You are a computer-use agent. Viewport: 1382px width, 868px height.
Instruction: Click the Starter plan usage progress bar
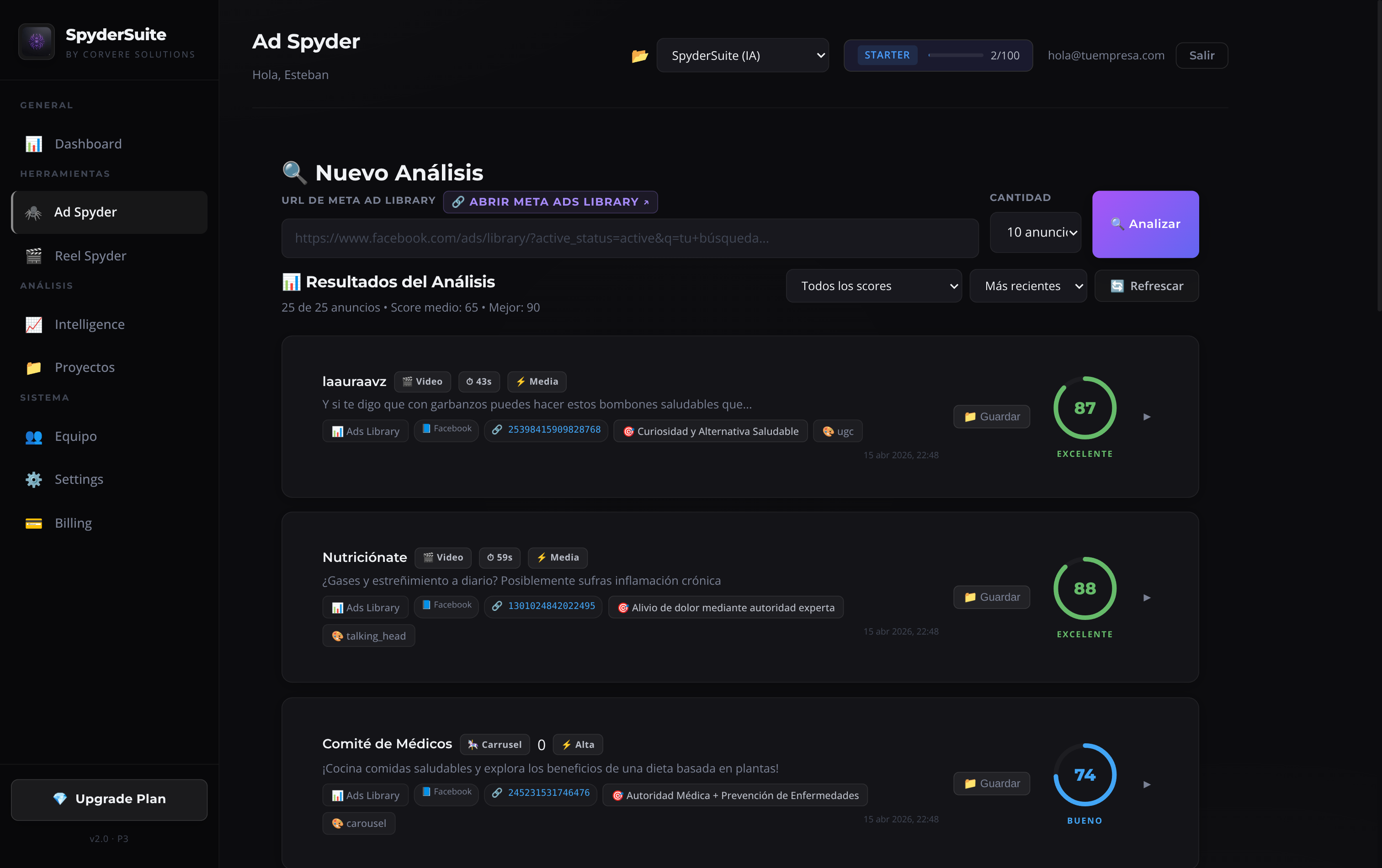(955, 55)
